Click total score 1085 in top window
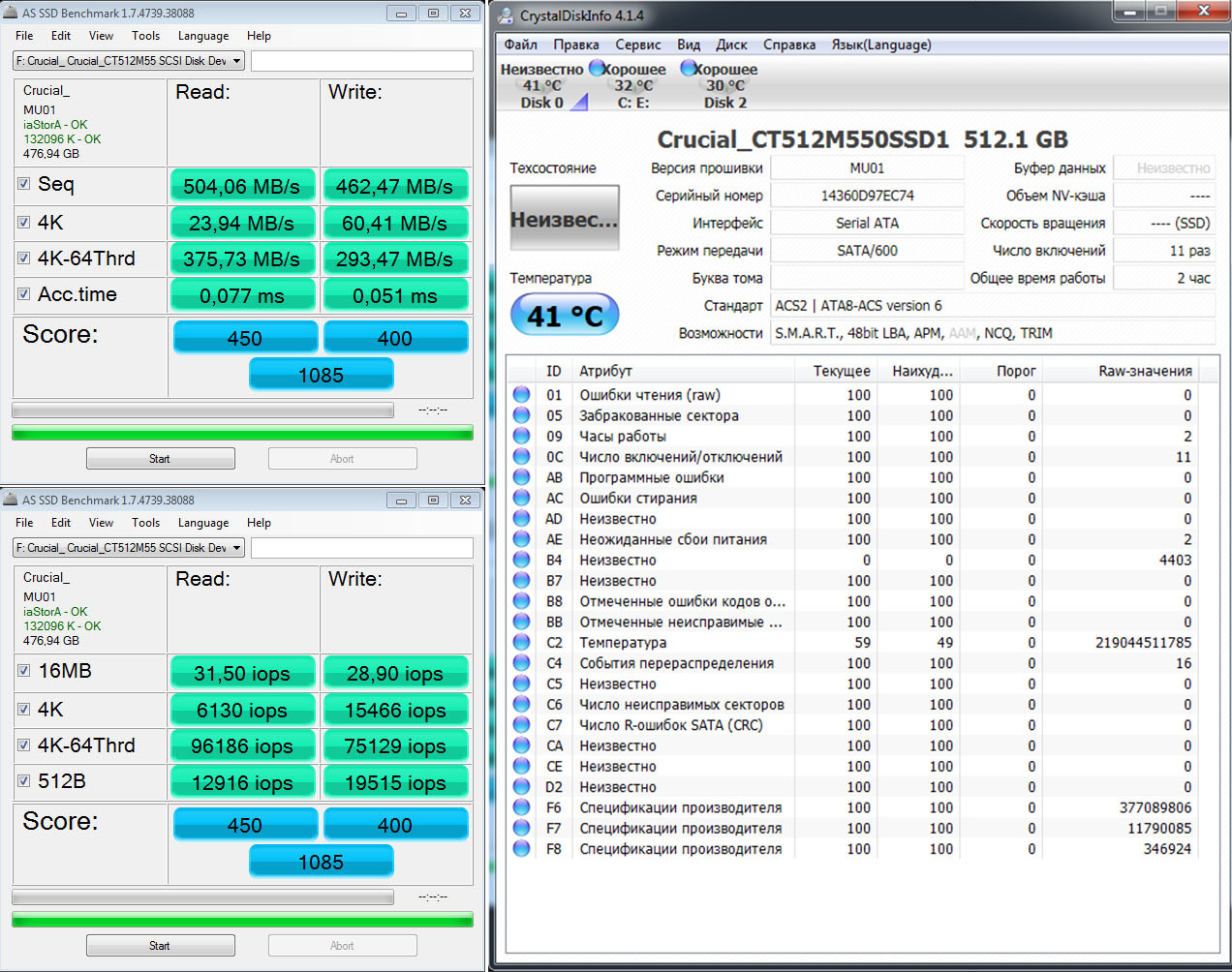The width and height of the screenshot is (1232, 972). pos(322,375)
